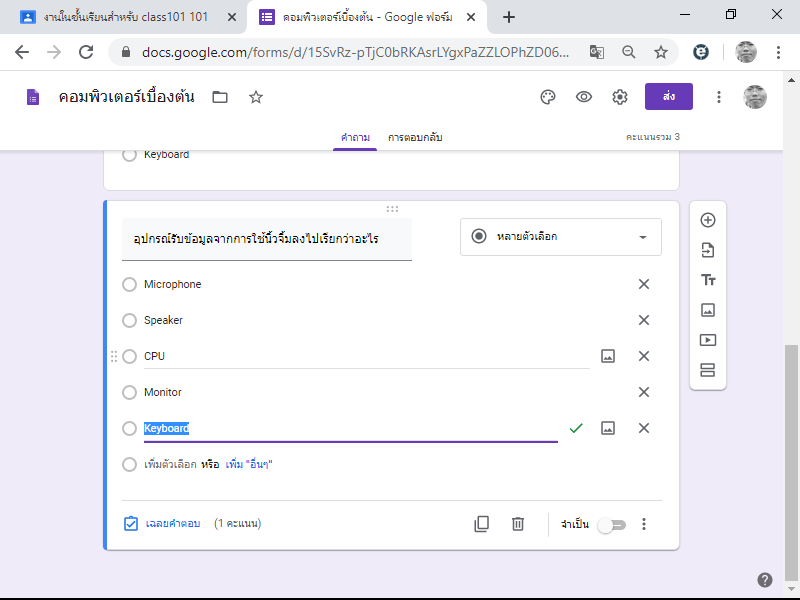Click the question card drag handle dots
800x600 pixels.
pyautogui.click(x=392, y=209)
